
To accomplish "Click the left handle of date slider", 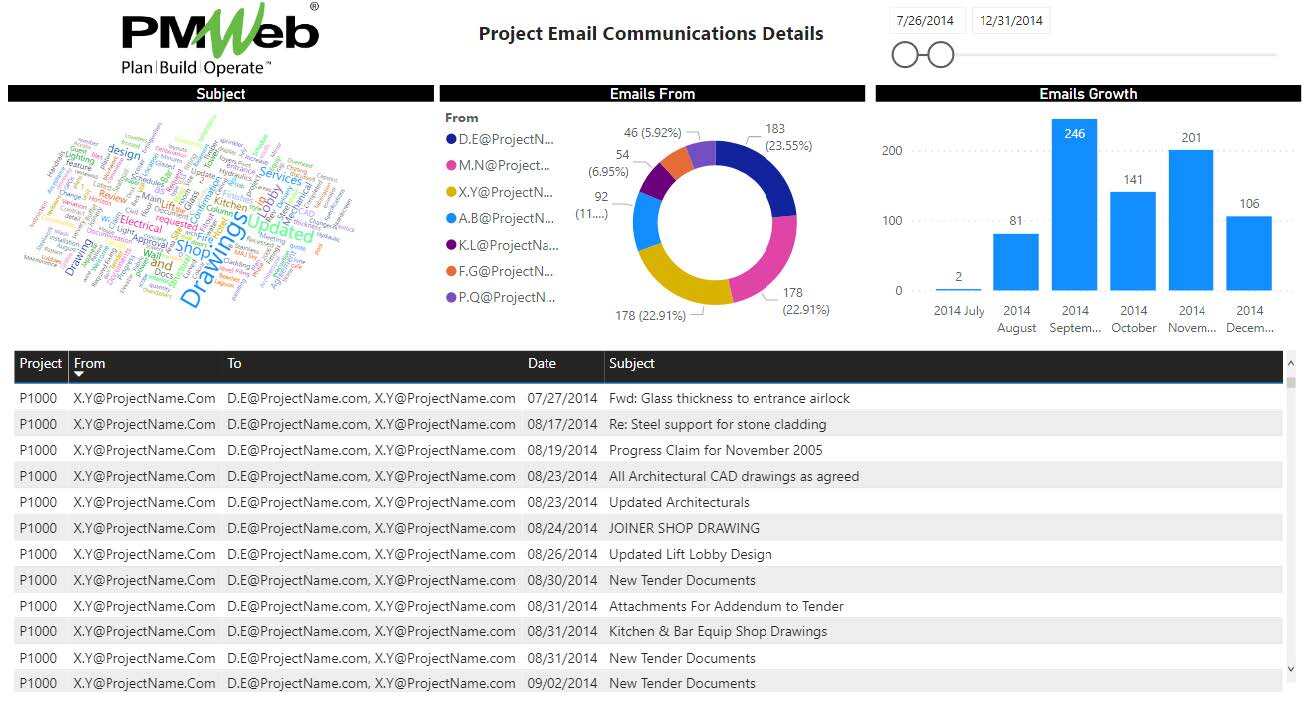I will pyautogui.click(x=905, y=55).
